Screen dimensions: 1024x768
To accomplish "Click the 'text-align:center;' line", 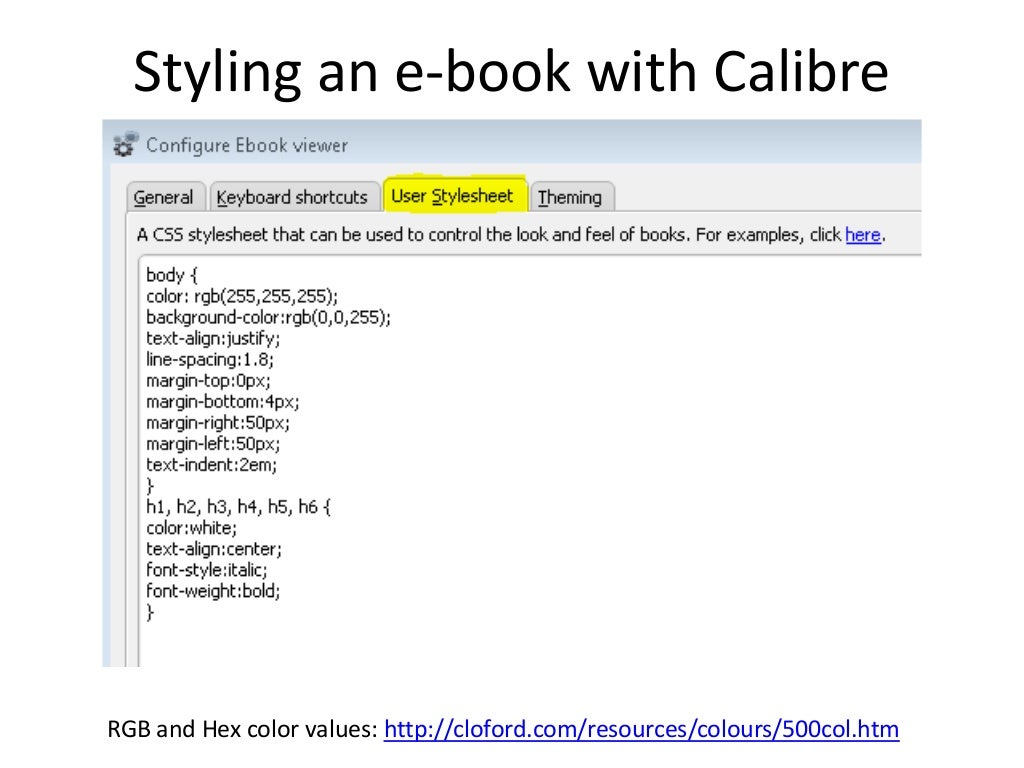I will pyautogui.click(x=214, y=549).
